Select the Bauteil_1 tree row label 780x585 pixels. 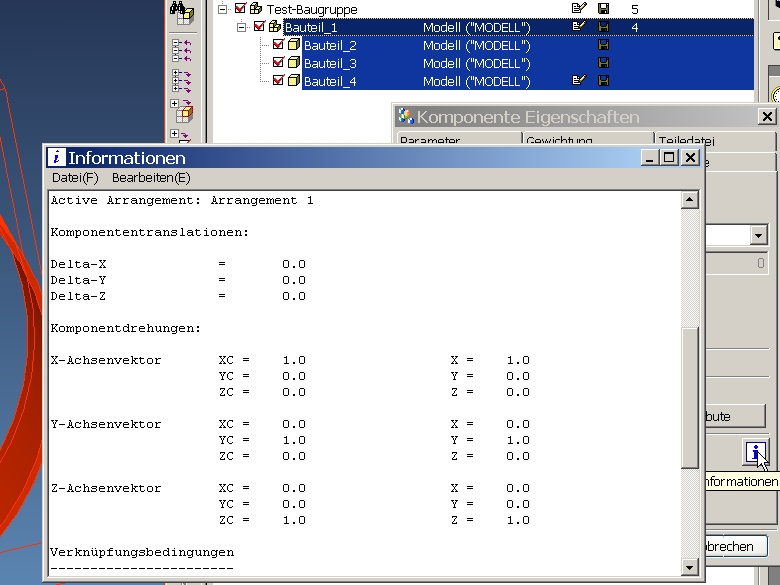point(311,27)
